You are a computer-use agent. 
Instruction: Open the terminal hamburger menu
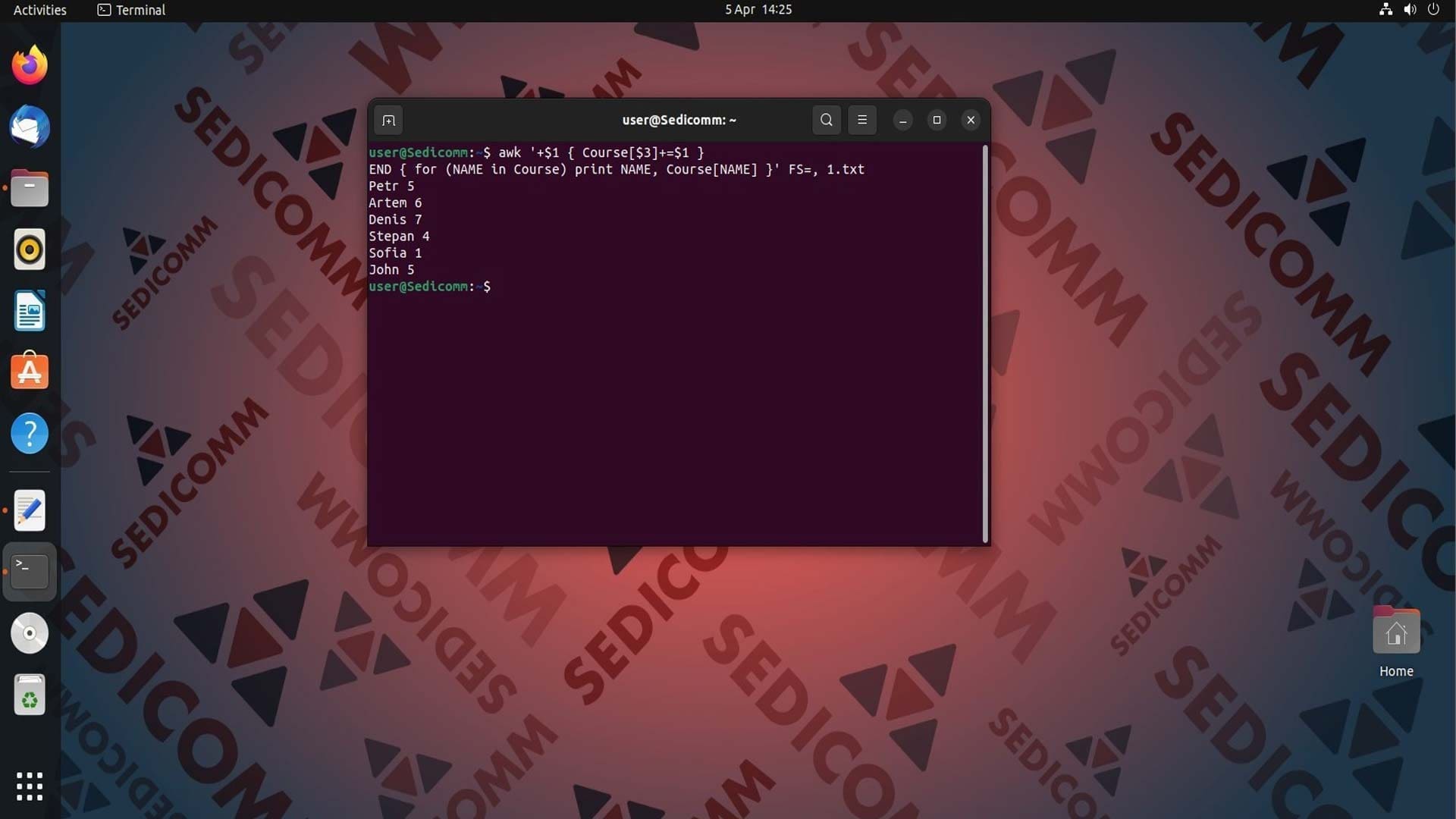[862, 120]
